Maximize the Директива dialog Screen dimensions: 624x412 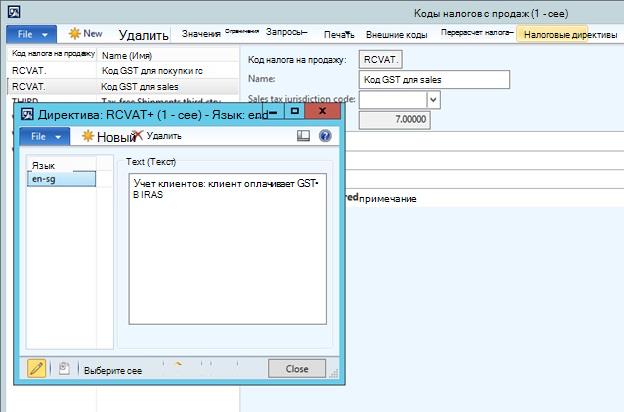tap(294, 111)
